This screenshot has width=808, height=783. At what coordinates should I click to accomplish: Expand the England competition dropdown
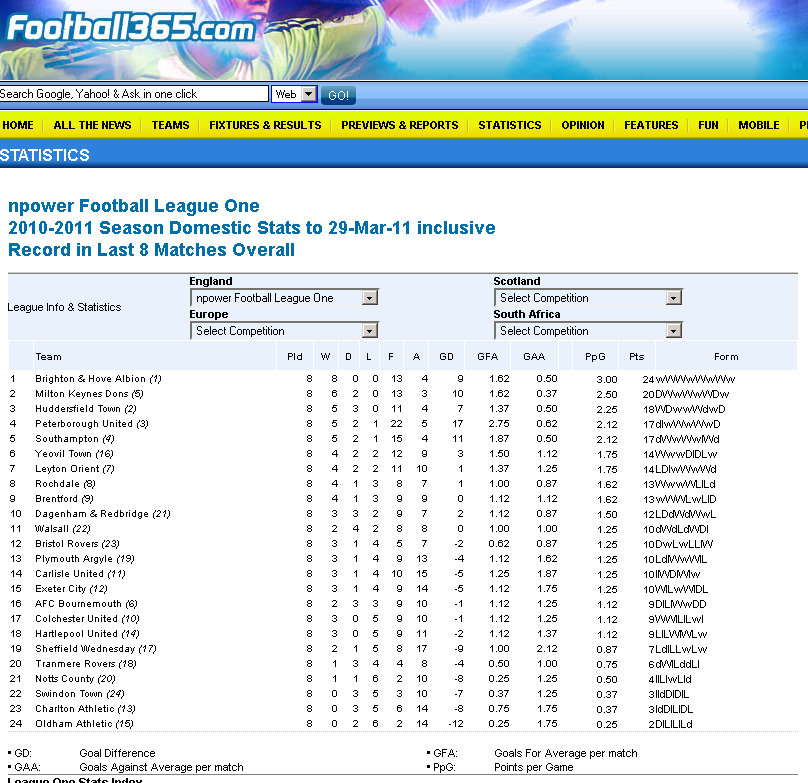pyautogui.click(x=284, y=297)
